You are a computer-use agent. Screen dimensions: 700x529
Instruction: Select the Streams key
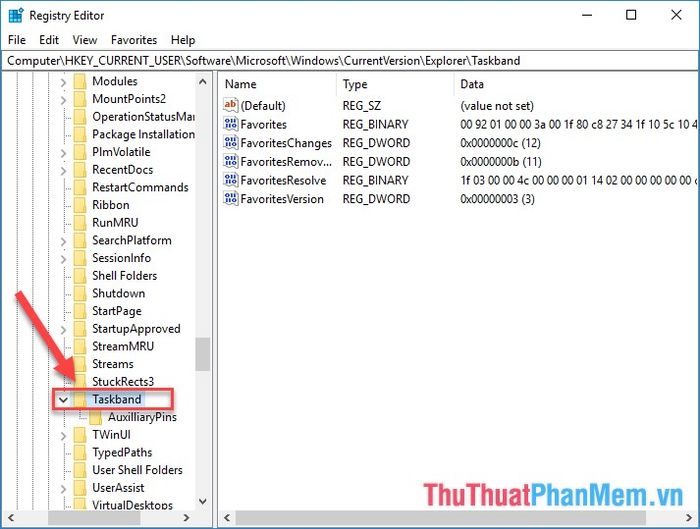tap(112, 364)
